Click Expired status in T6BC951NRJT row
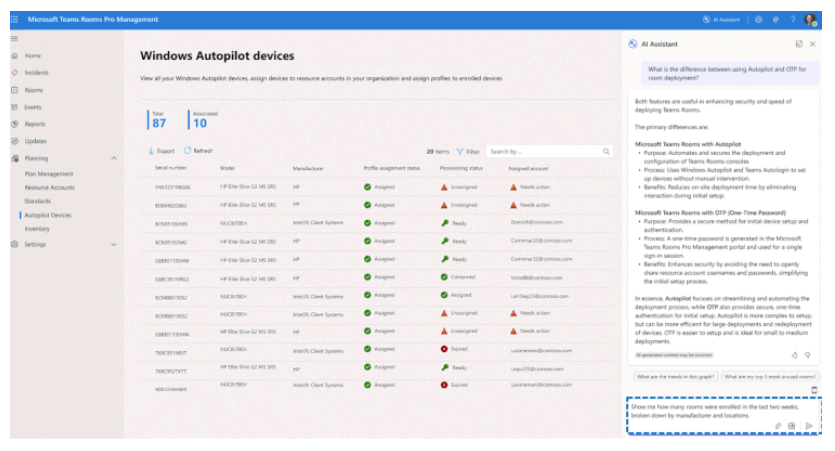The image size is (835, 451). click(454, 349)
